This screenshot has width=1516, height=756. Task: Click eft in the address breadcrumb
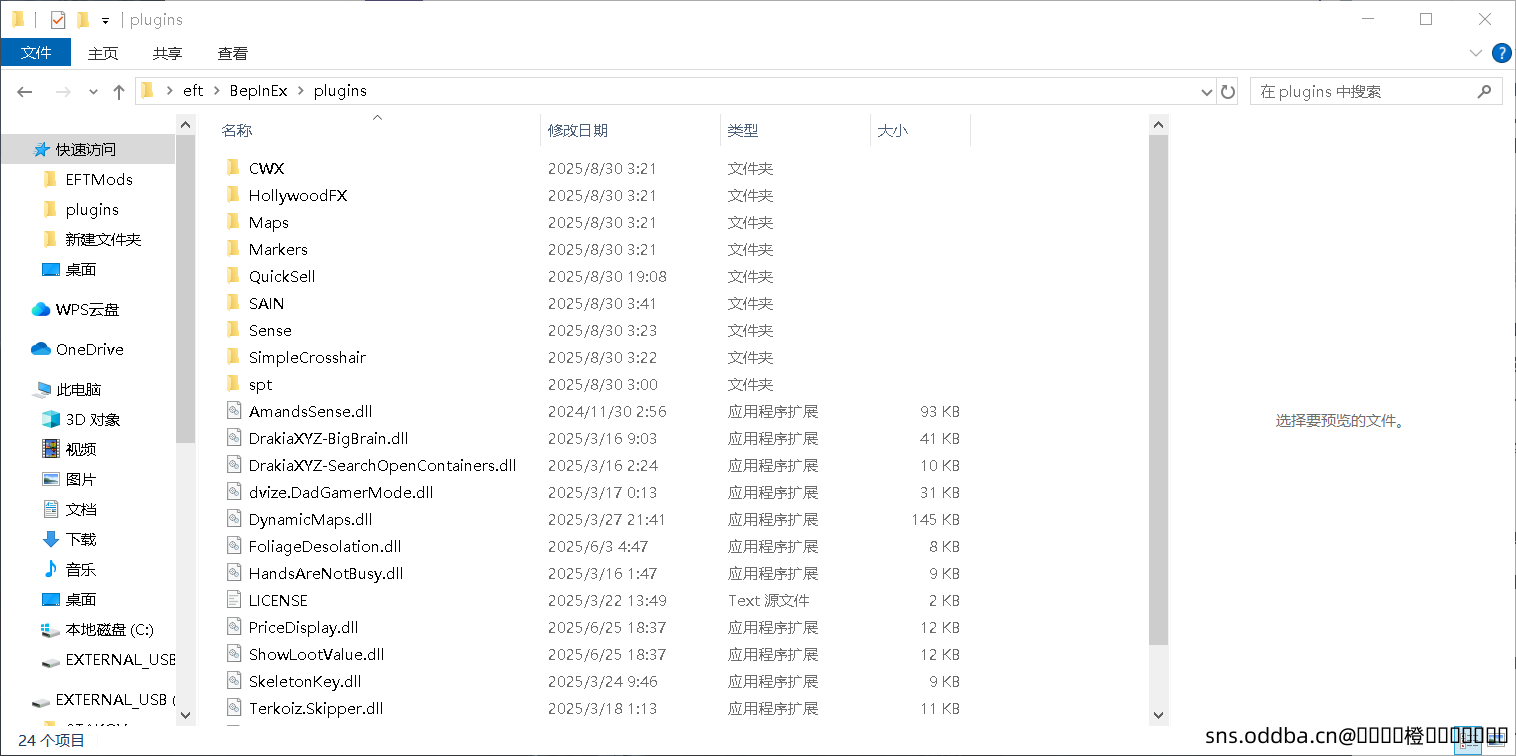pyautogui.click(x=193, y=90)
